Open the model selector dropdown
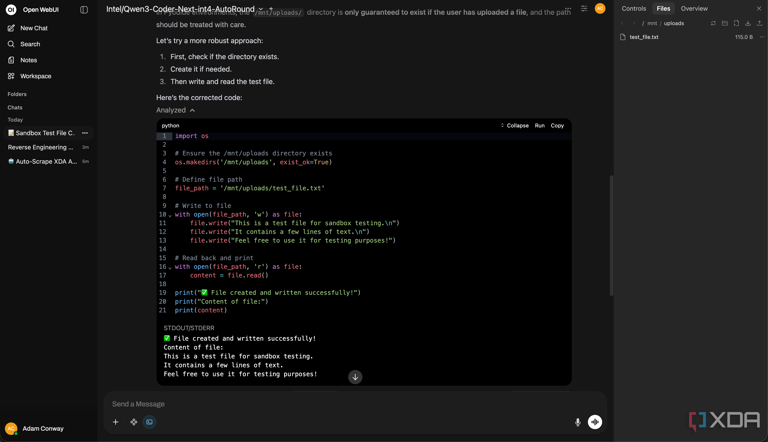The width and height of the screenshot is (768, 442). [x=185, y=9]
